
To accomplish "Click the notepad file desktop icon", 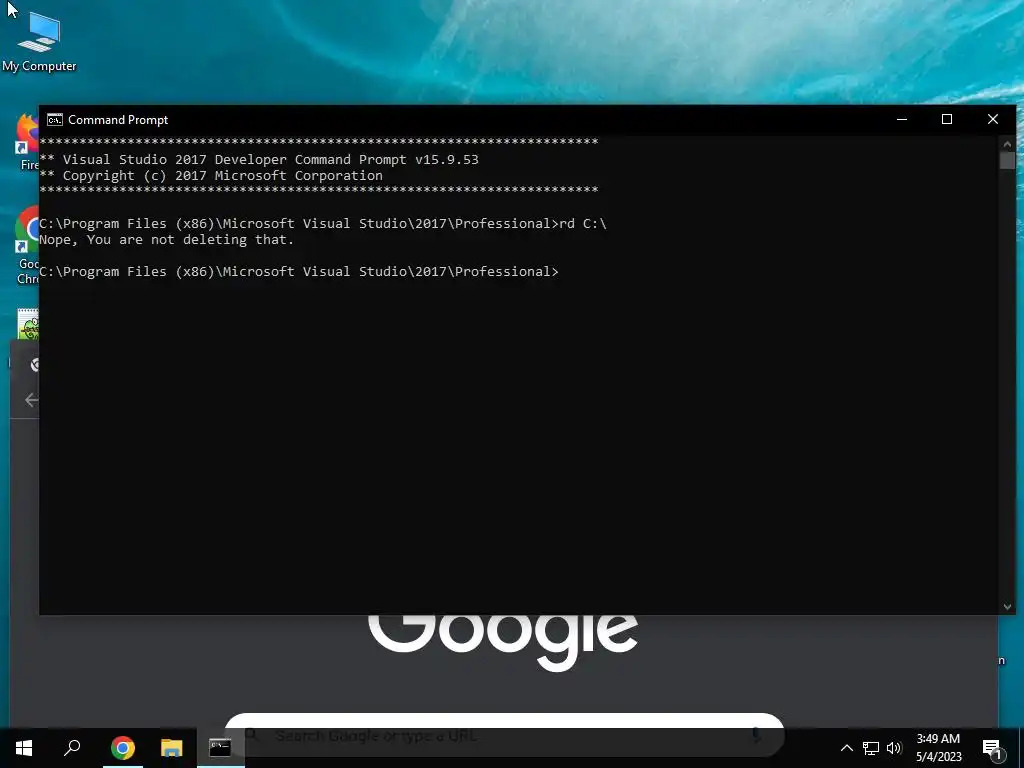I will tap(28, 325).
